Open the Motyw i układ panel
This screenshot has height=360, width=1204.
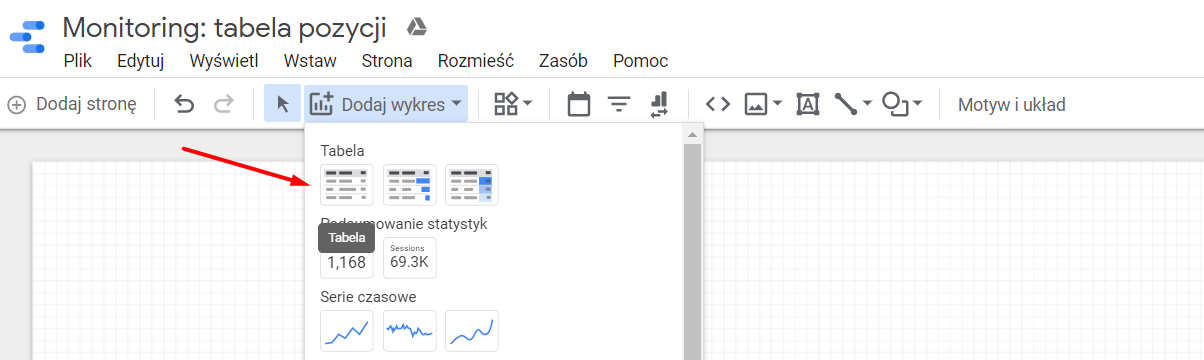pos(1012,104)
